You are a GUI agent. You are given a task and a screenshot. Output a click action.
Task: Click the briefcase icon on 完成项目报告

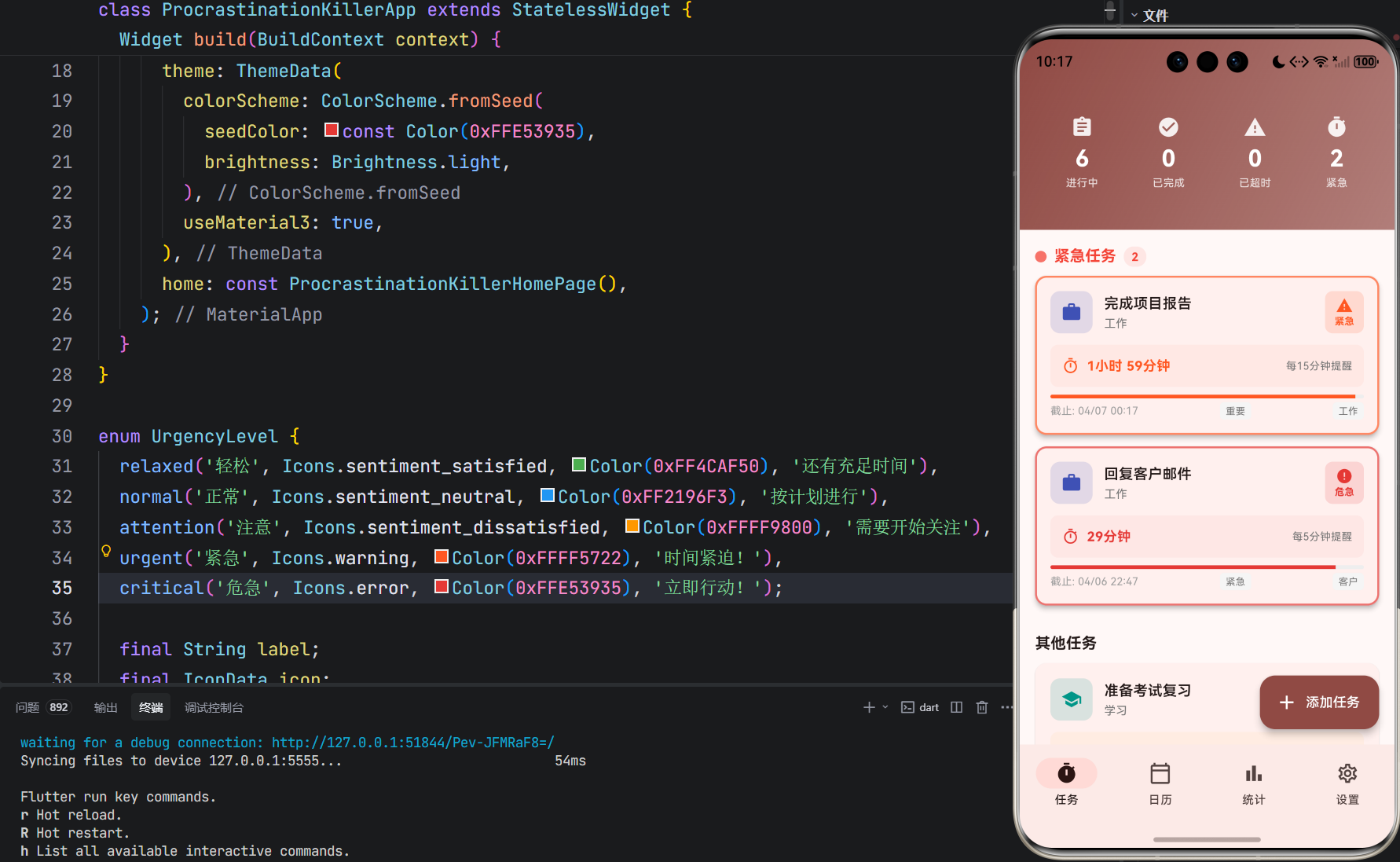coord(1072,312)
